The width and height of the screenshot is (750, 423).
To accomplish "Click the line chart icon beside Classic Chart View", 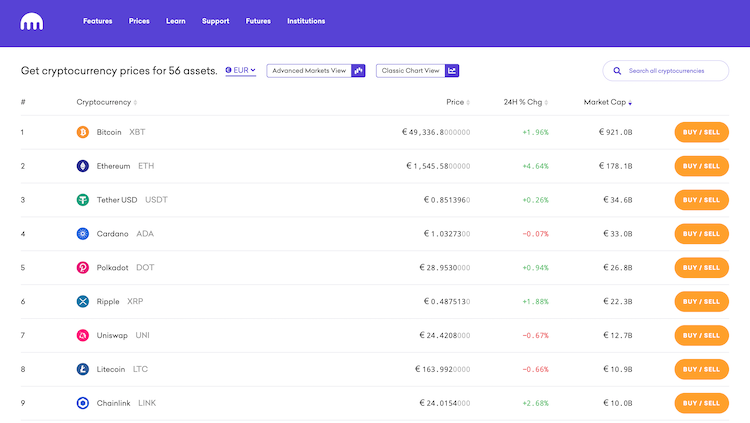I will coord(452,71).
